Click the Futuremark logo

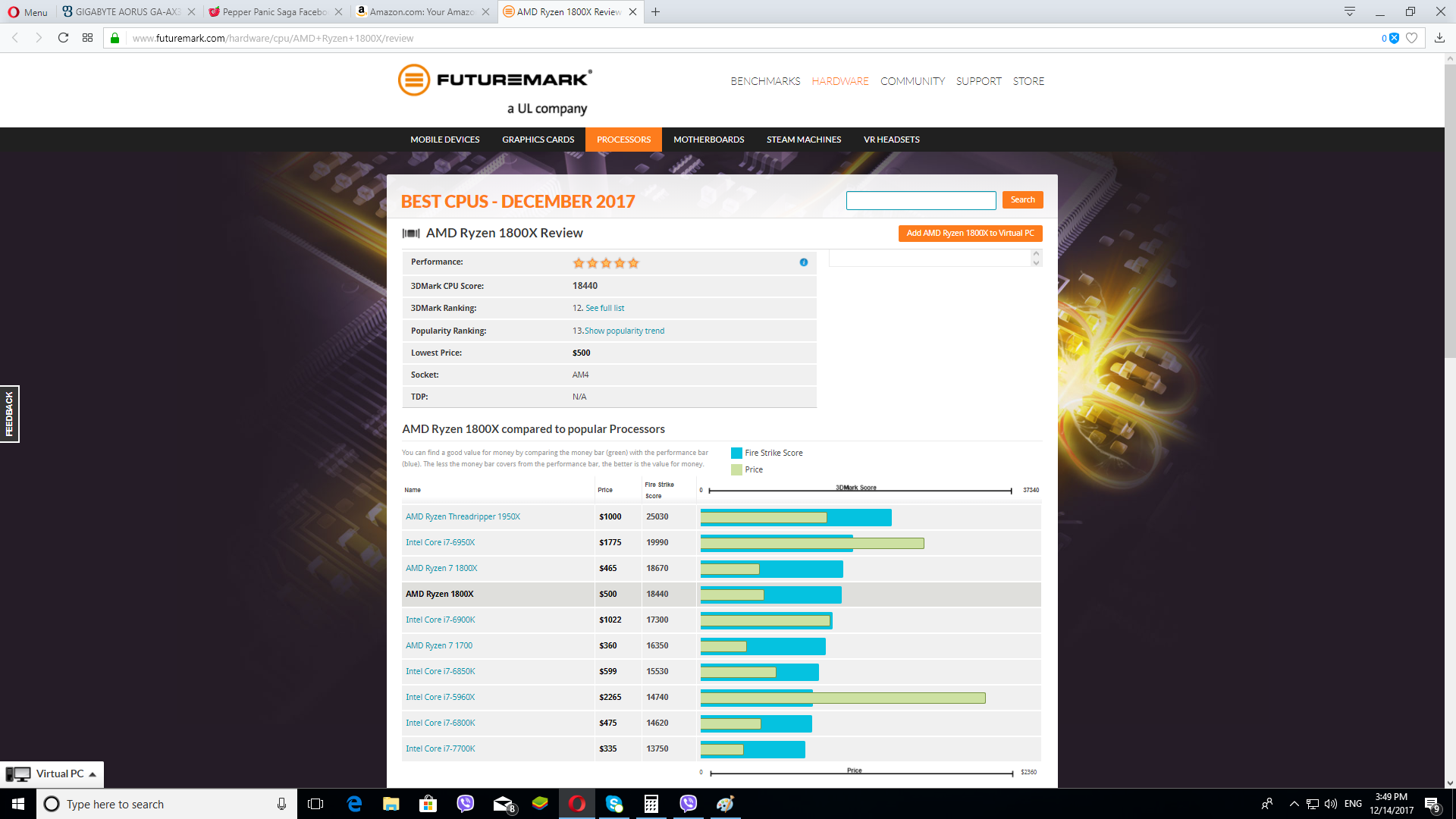[x=494, y=80]
